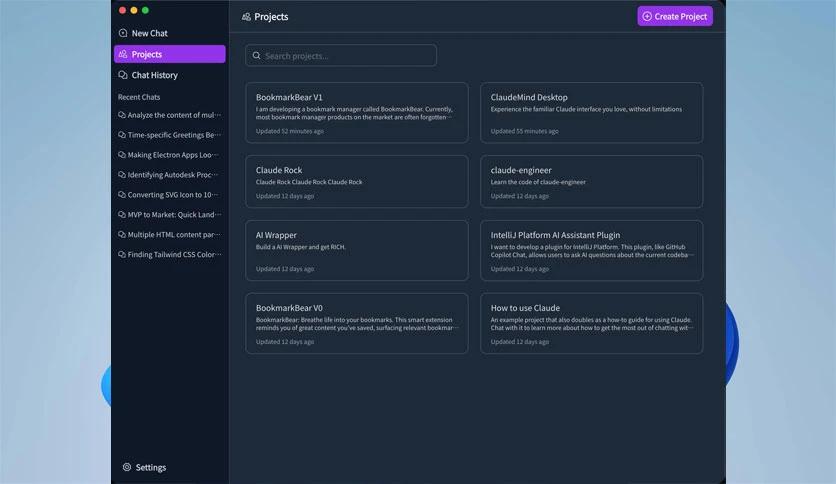Click the Create Project button
Viewport: 836px width, 484px height.
[x=675, y=17]
